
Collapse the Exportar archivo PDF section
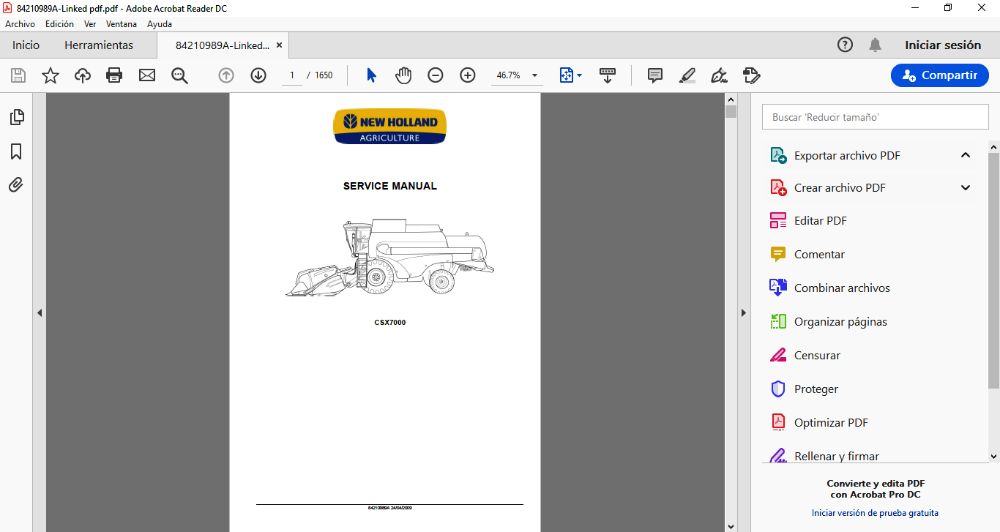[x=965, y=155]
